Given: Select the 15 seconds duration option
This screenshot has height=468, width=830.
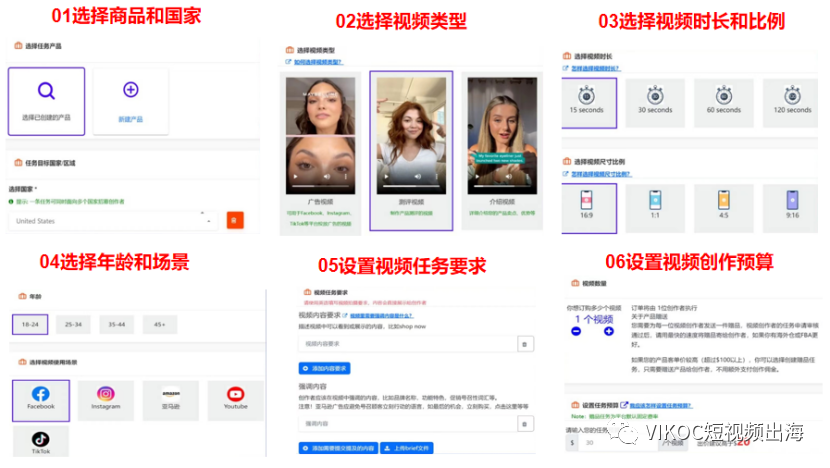Looking at the screenshot, I should click(589, 103).
